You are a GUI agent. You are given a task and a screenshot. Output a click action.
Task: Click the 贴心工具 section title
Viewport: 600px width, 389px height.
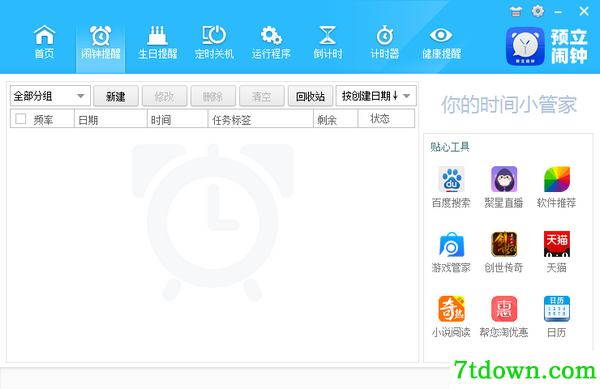pyautogui.click(x=450, y=147)
